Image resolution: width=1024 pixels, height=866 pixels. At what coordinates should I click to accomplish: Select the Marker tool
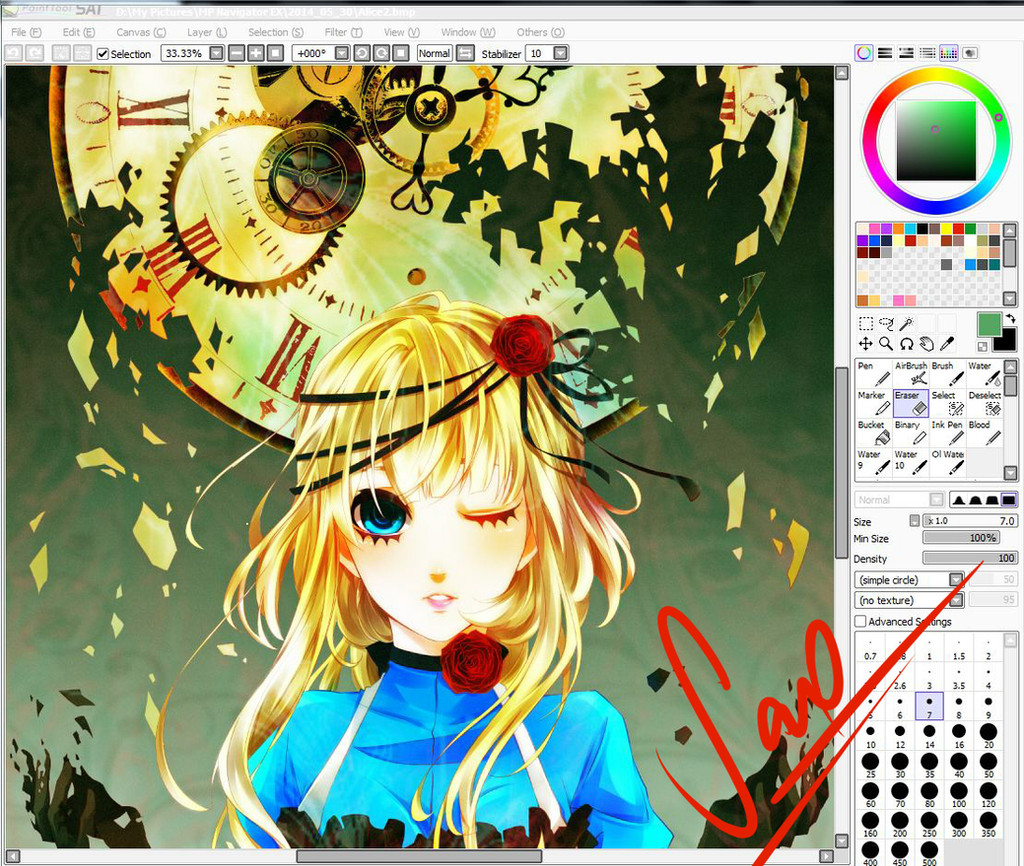(x=874, y=403)
